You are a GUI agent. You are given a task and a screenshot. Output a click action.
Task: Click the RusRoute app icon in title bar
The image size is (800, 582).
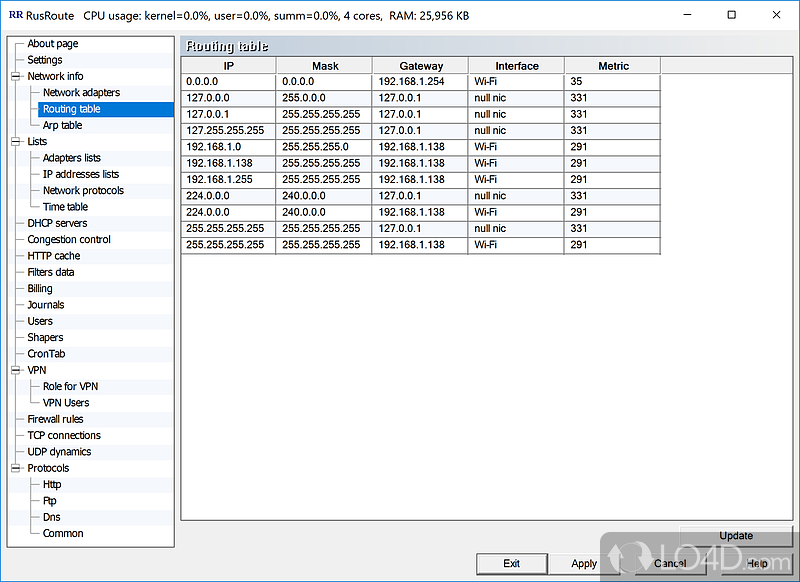[15, 16]
